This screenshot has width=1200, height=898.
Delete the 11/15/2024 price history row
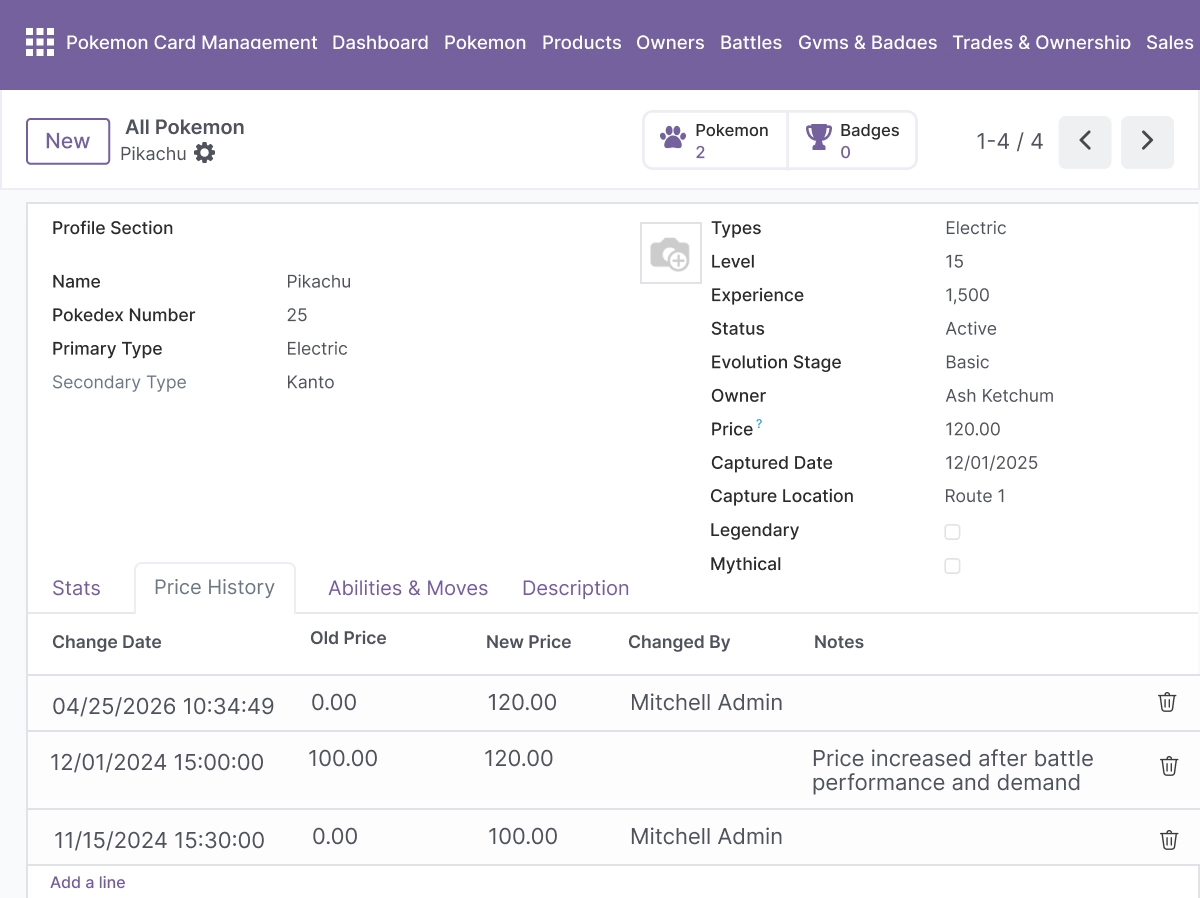pyautogui.click(x=1168, y=840)
